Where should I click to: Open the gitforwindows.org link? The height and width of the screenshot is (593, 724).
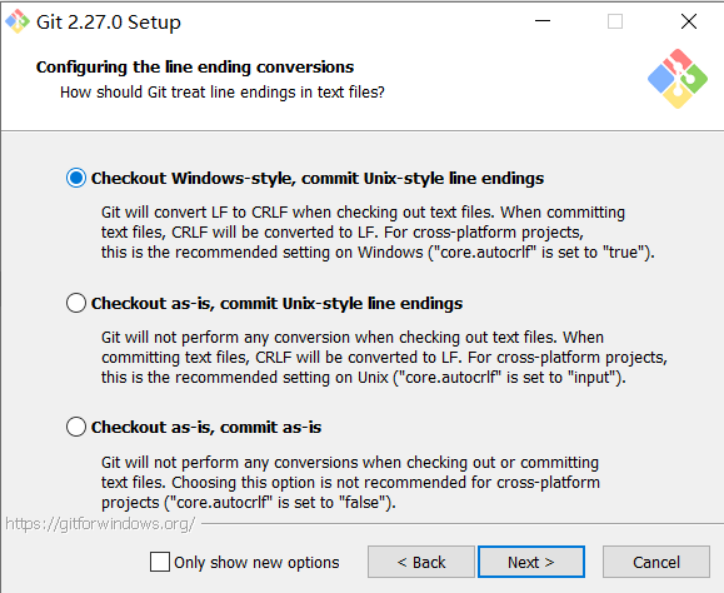tap(100, 523)
